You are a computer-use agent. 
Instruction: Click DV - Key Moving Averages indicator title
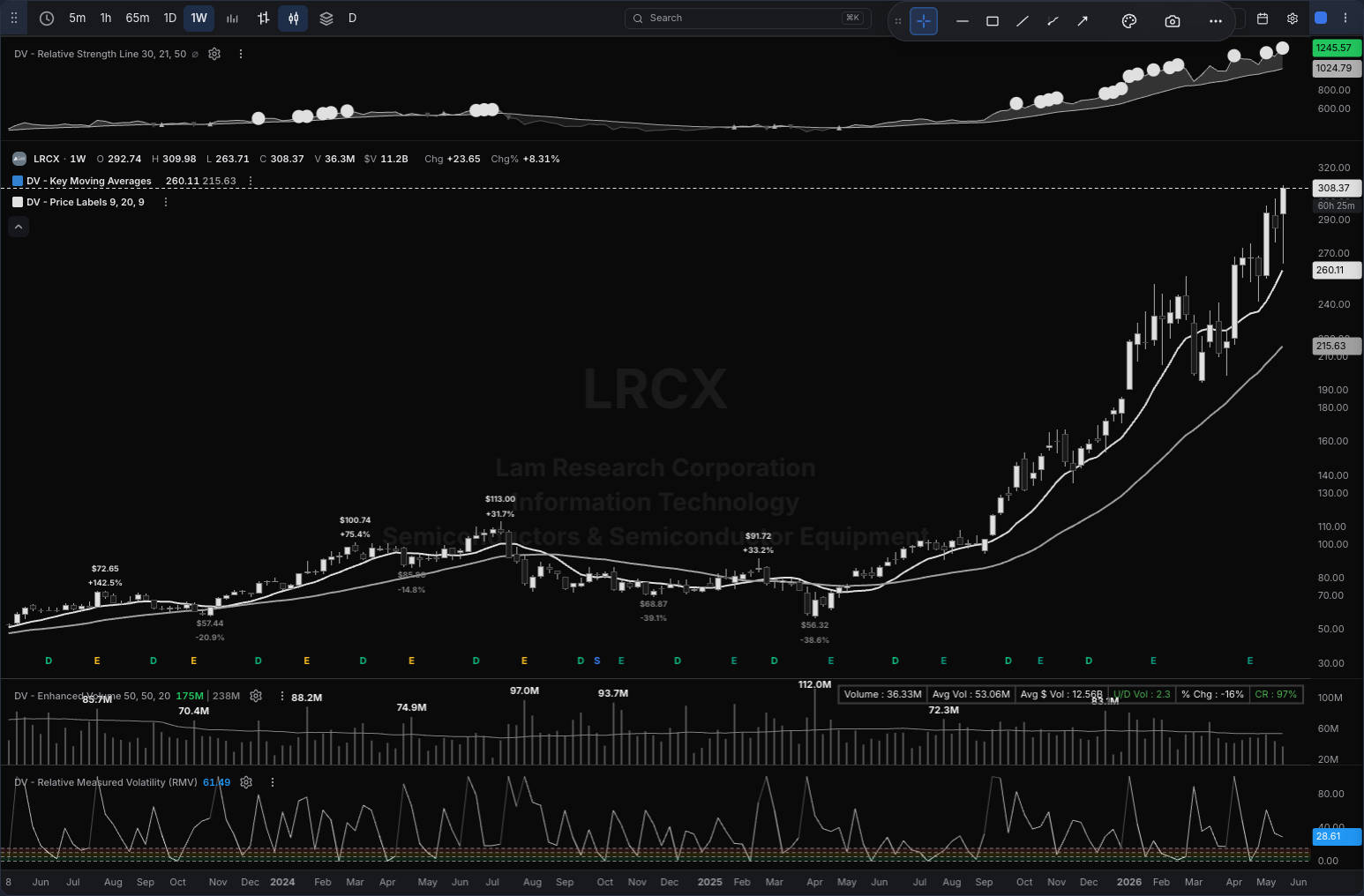[x=89, y=181]
